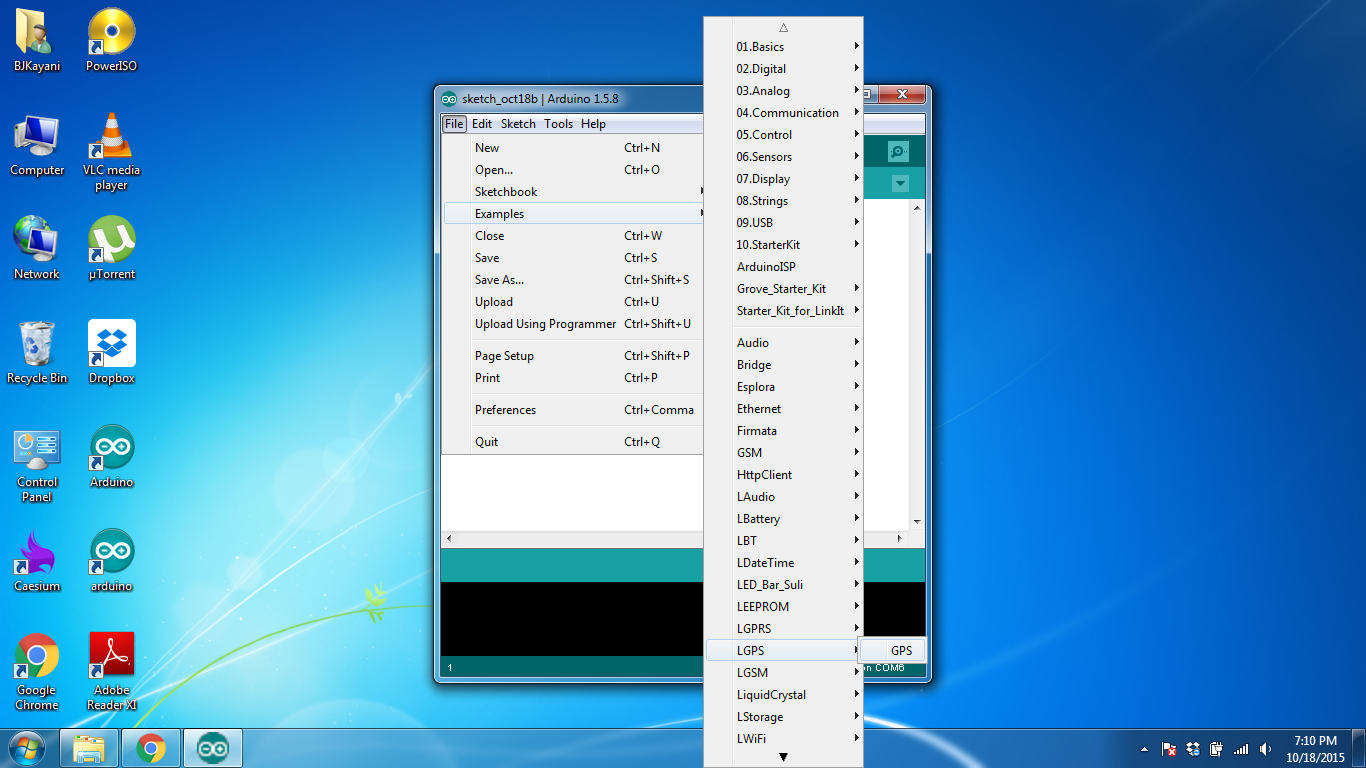This screenshot has width=1366, height=768.
Task: Expand Starter_Kit_for_LinkIt submenu
Action: click(x=784, y=311)
